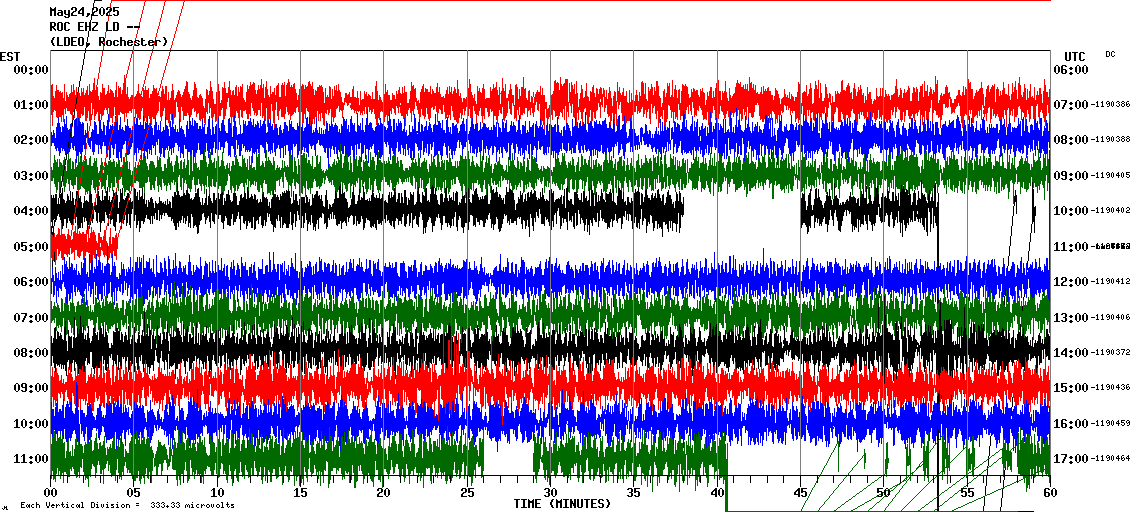The image size is (1130, 519).
Task: Click the TIME (MINUTES) axis title
Action: pos(562,504)
